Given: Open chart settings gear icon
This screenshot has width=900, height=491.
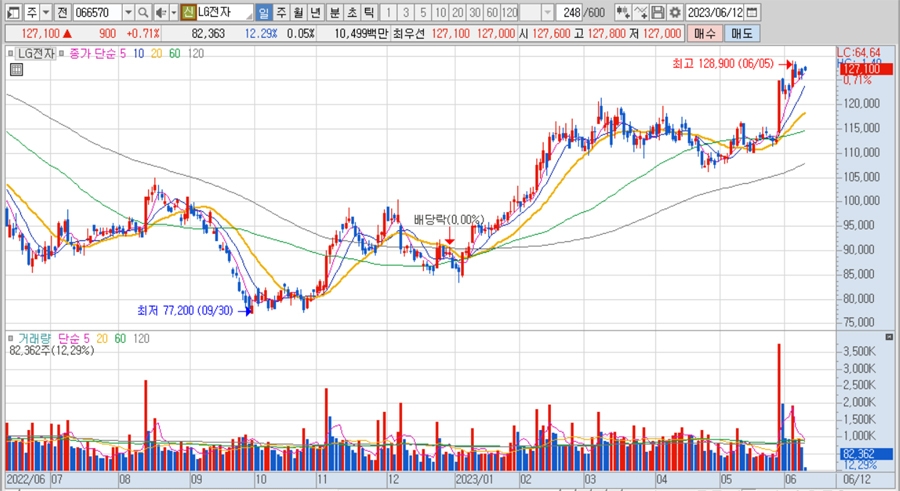Looking at the screenshot, I should click(675, 13).
